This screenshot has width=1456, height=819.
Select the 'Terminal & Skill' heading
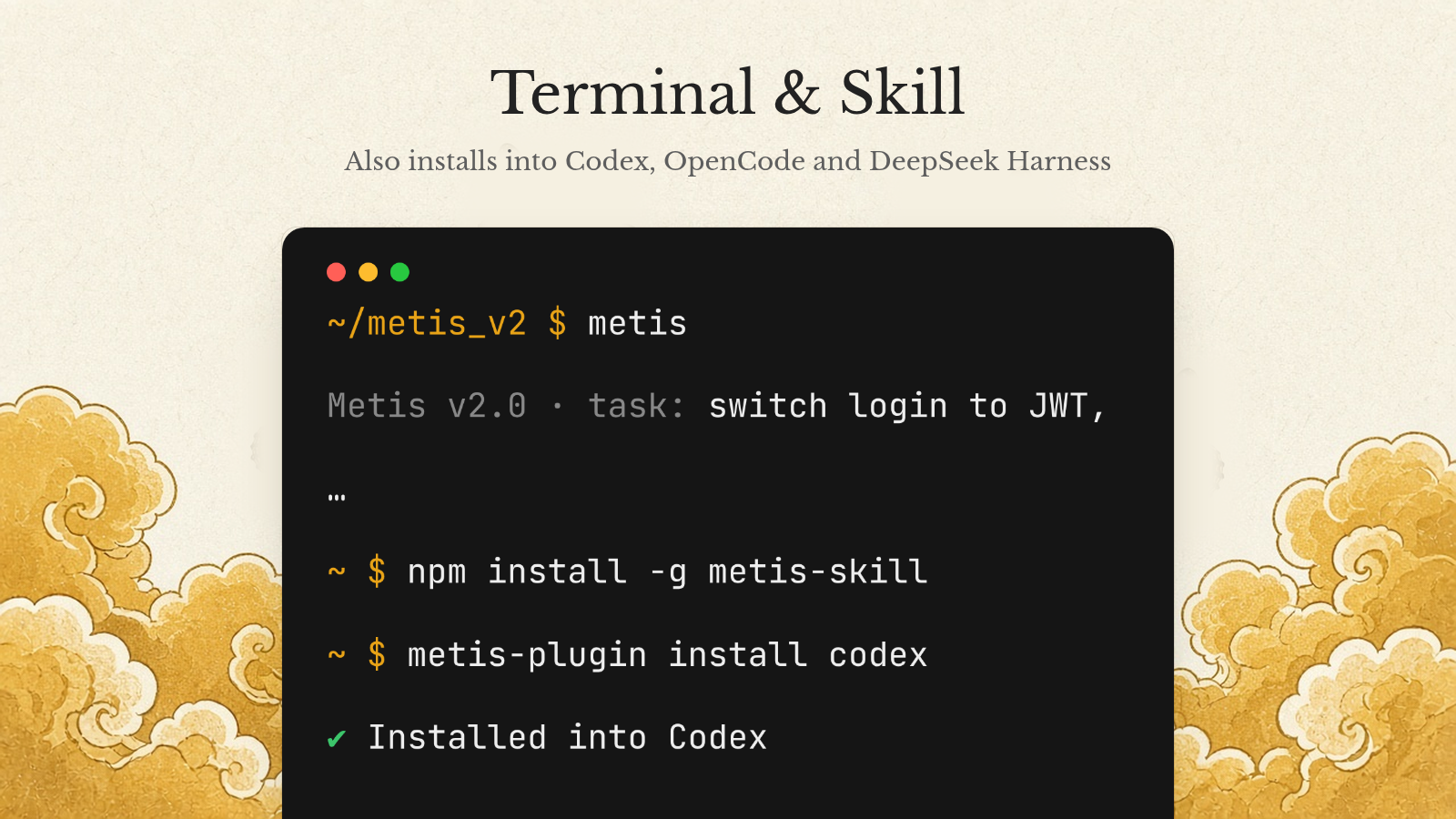[x=727, y=92]
